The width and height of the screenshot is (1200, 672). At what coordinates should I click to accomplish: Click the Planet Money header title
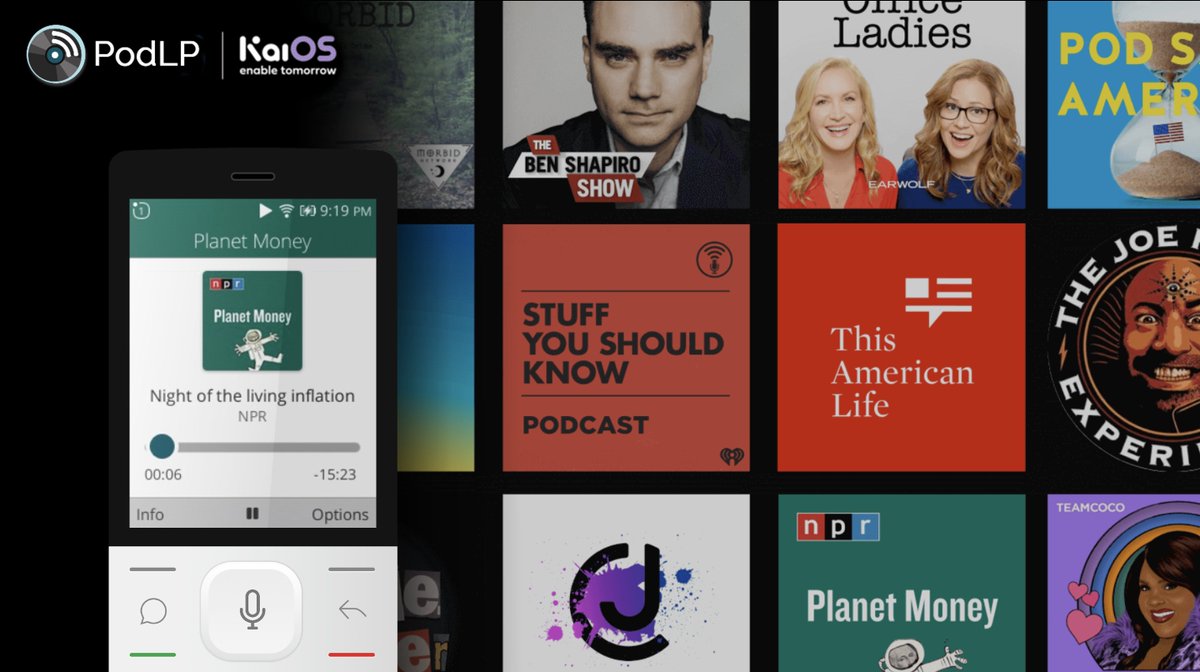[x=252, y=241]
